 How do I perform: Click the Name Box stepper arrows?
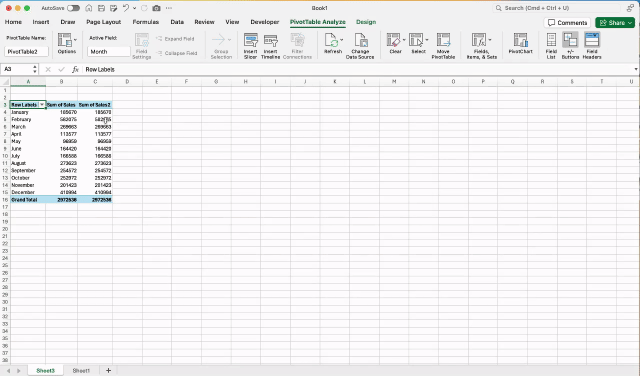click(x=35, y=69)
